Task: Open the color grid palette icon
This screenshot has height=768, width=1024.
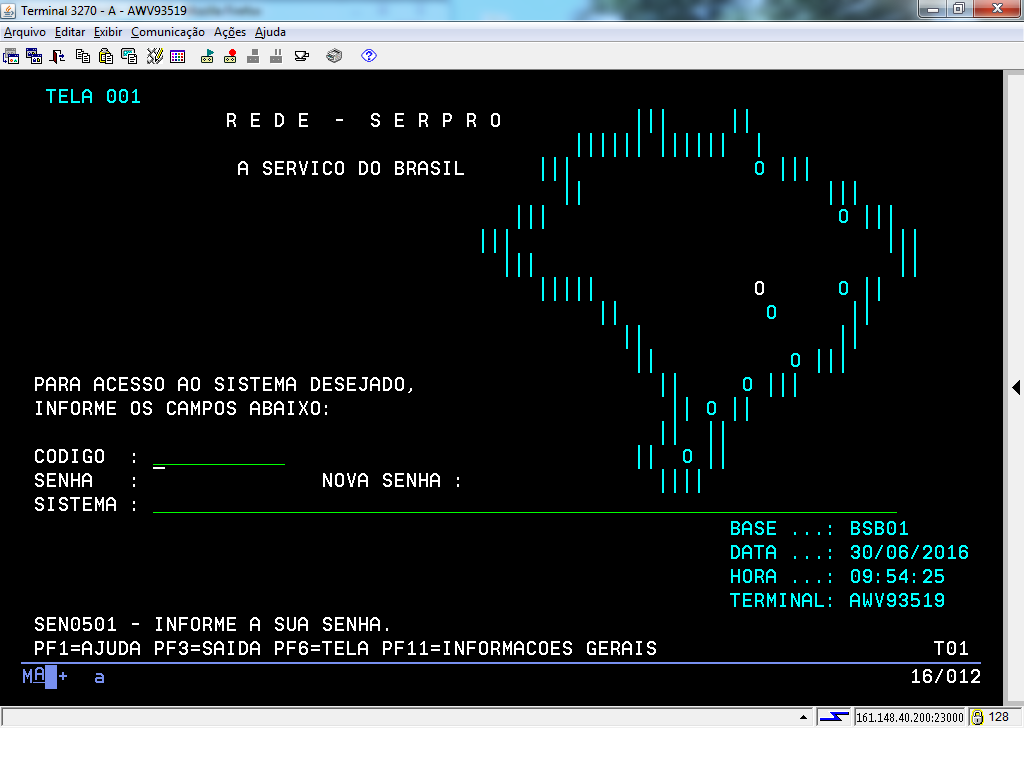Action: point(178,57)
